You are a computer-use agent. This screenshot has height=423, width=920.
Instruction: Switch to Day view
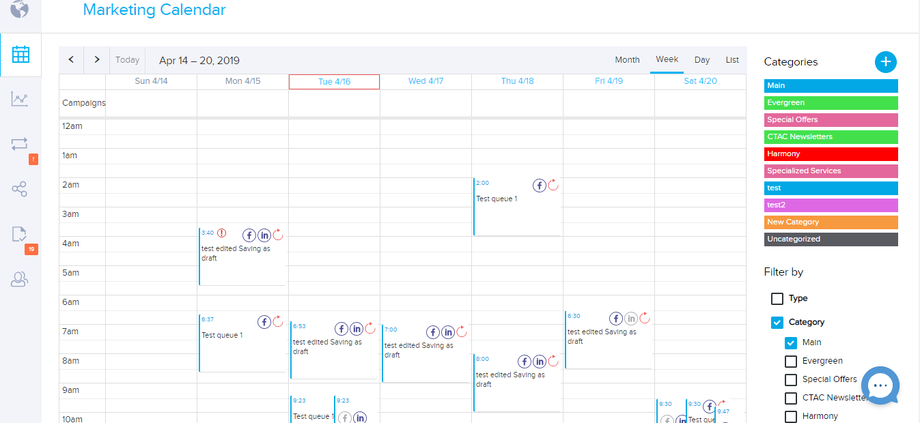(702, 60)
